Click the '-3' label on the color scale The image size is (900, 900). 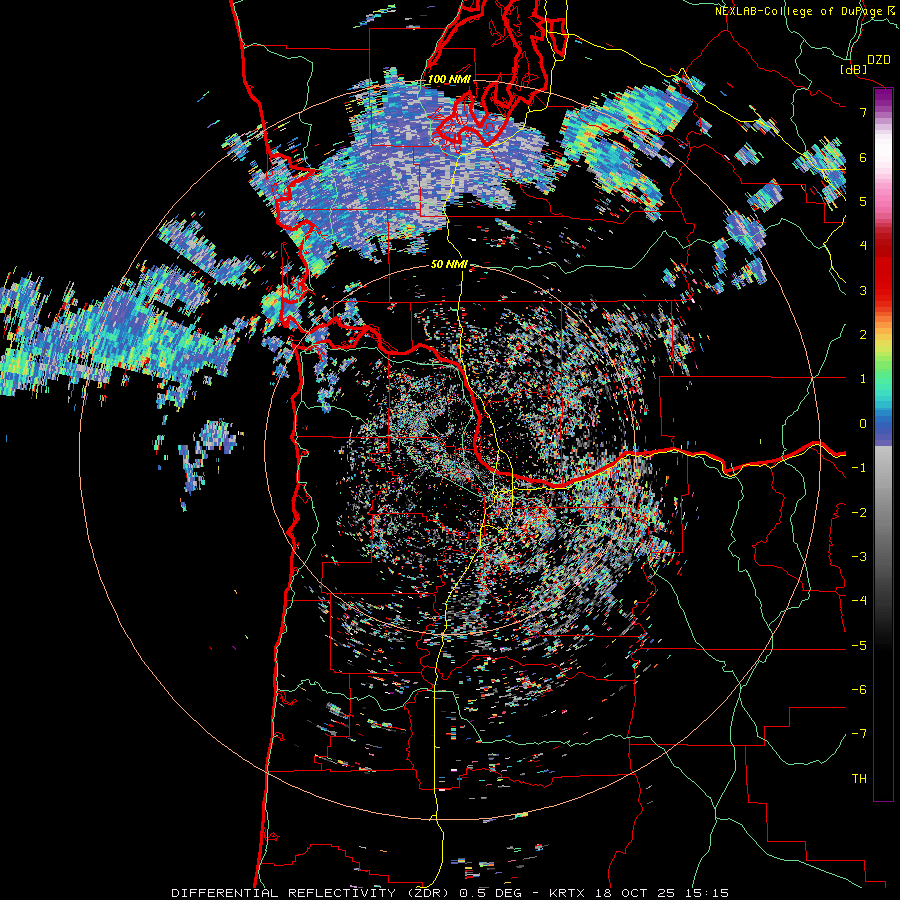(x=859, y=557)
